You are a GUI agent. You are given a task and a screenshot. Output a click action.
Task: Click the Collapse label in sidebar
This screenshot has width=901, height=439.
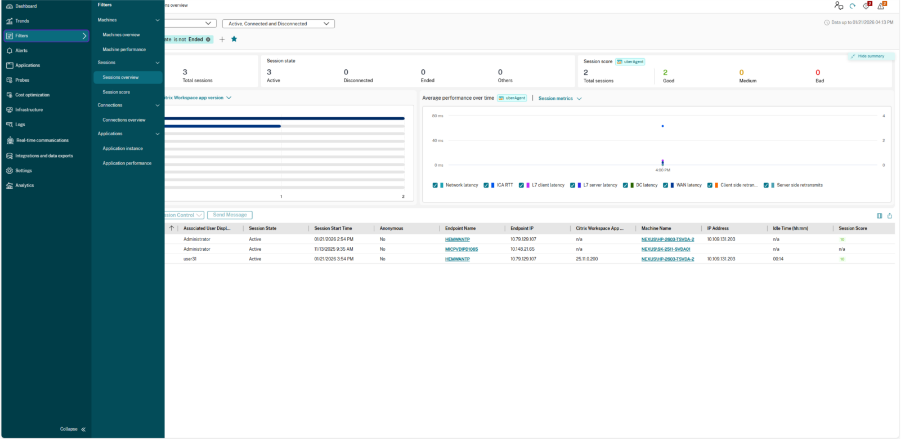[x=68, y=429]
